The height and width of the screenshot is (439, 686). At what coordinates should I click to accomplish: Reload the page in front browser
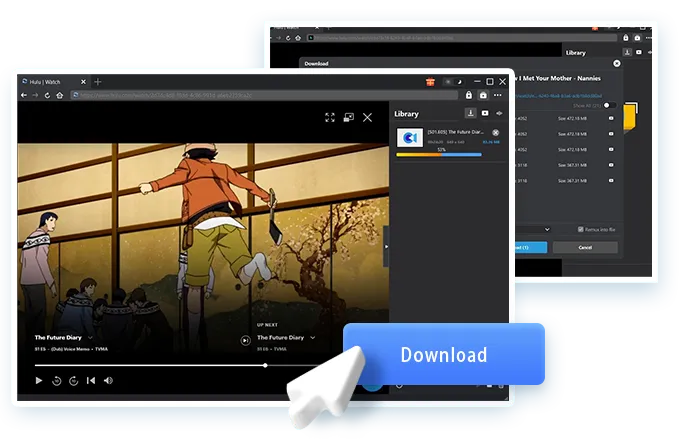click(47, 95)
